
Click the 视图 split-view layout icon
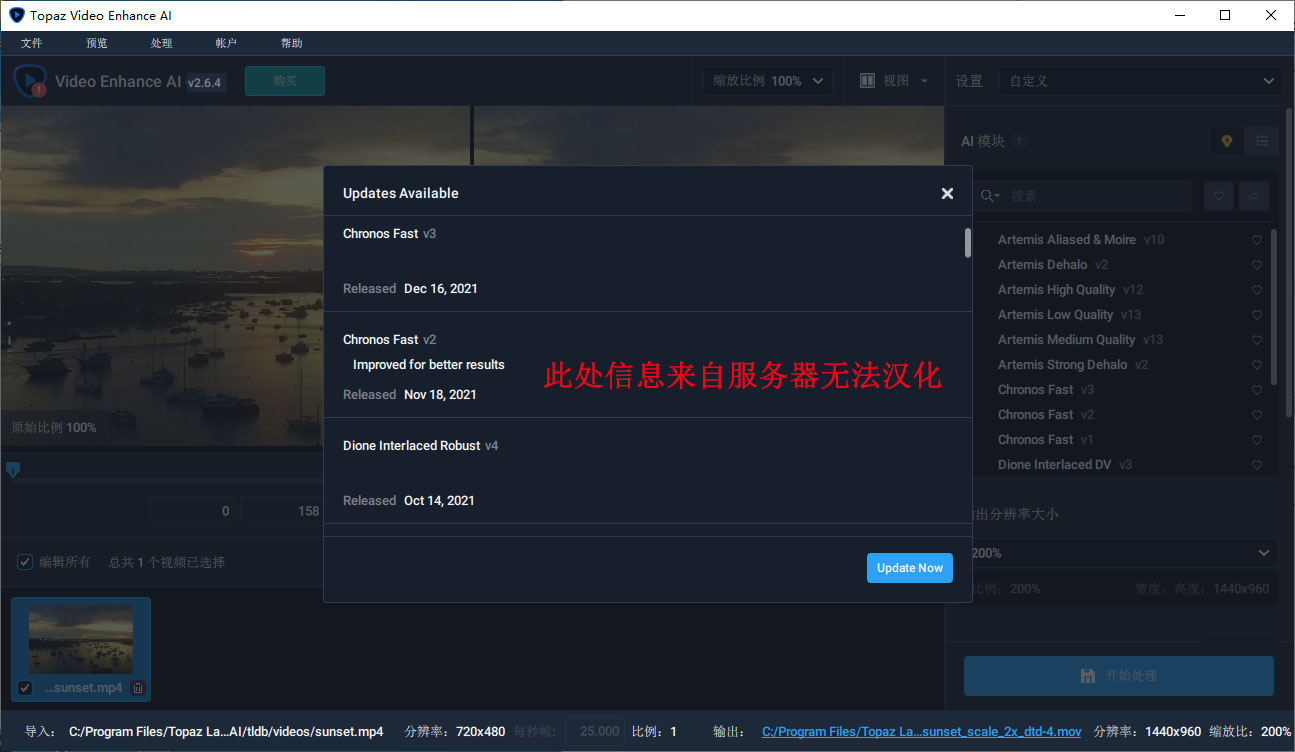868,81
